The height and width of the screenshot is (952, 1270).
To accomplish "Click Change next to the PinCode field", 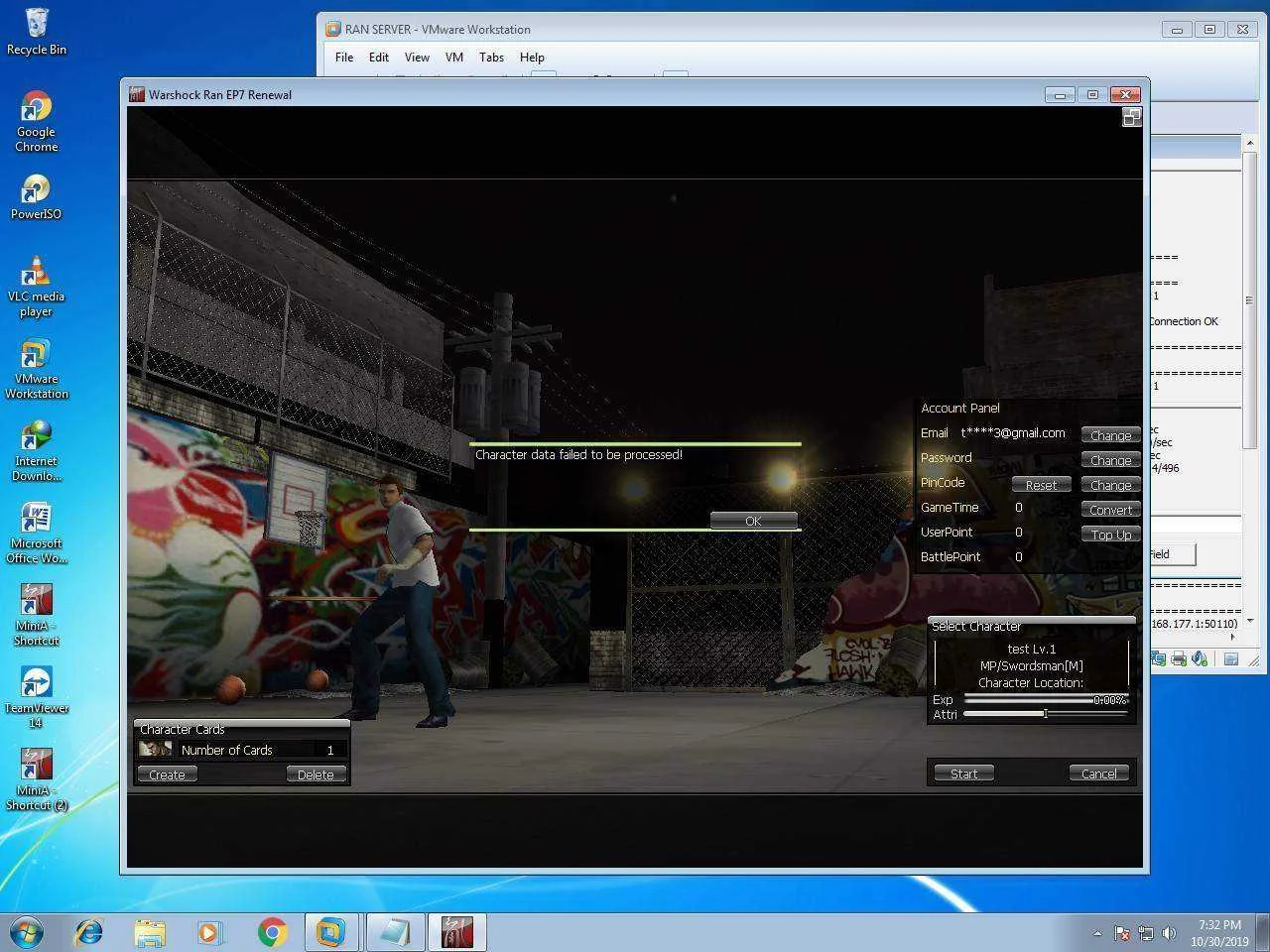I will pos(1110,485).
